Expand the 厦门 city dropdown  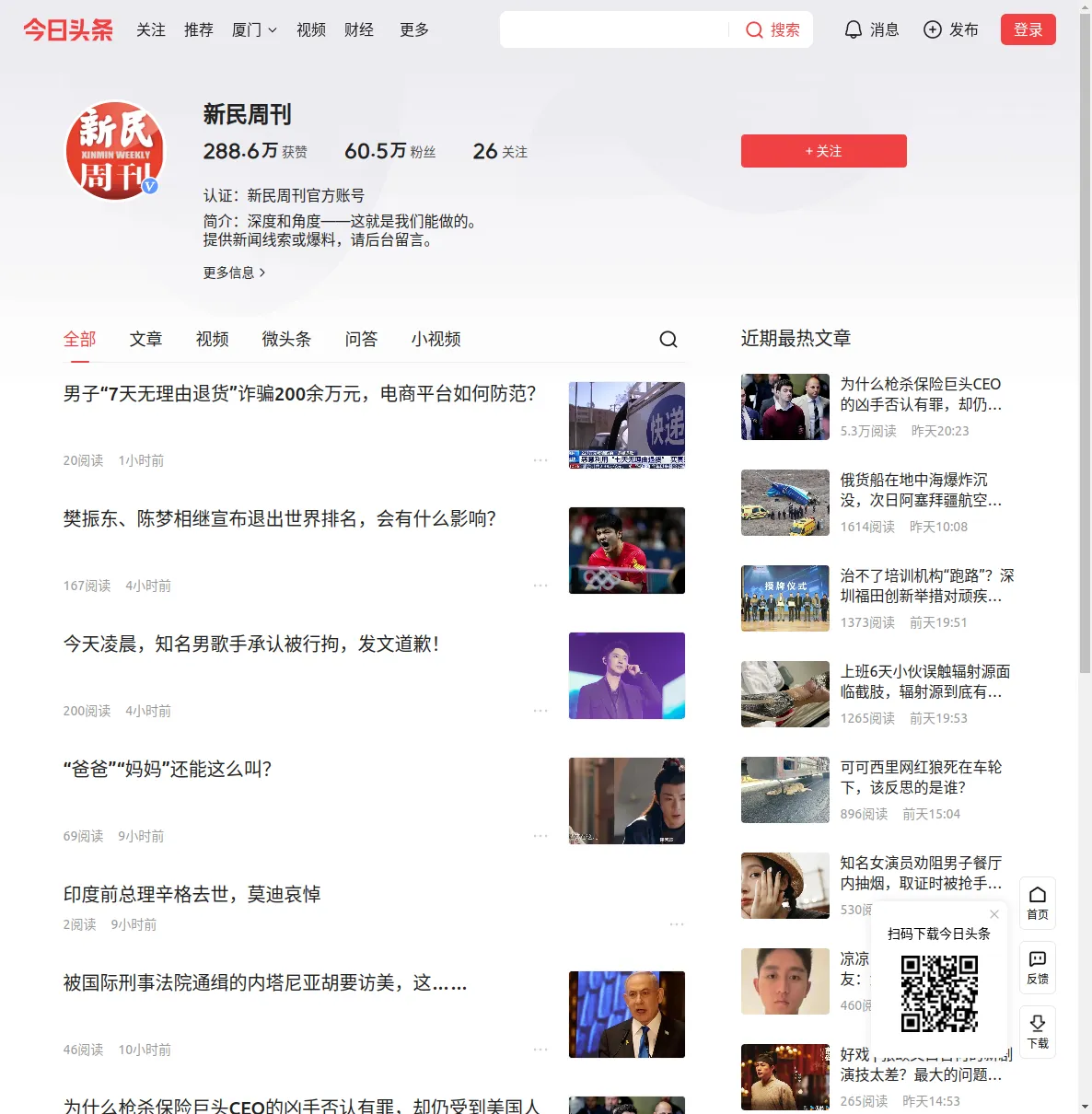point(254,30)
